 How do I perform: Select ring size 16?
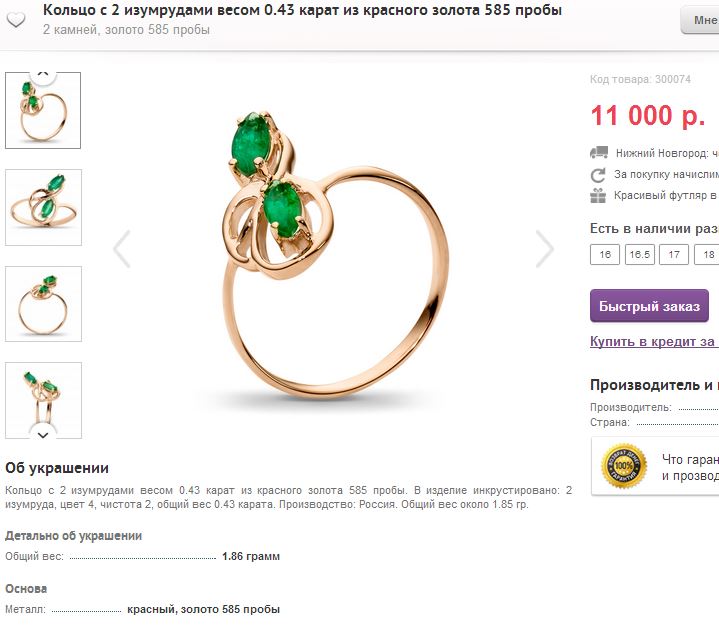point(605,254)
